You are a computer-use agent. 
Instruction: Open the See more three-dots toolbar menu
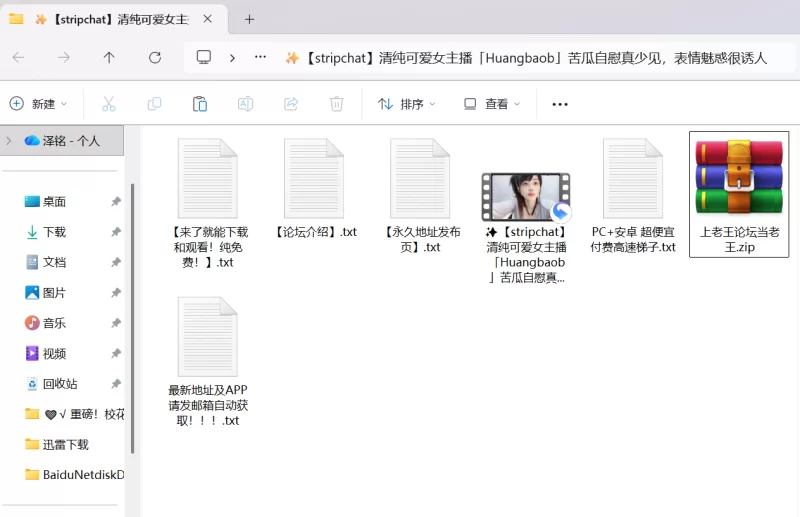coord(560,104)
